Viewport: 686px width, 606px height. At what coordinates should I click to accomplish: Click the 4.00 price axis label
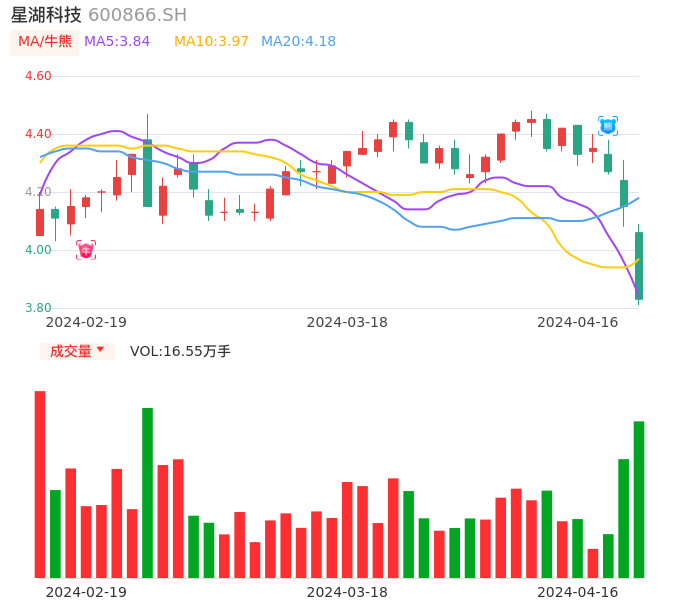38,250
